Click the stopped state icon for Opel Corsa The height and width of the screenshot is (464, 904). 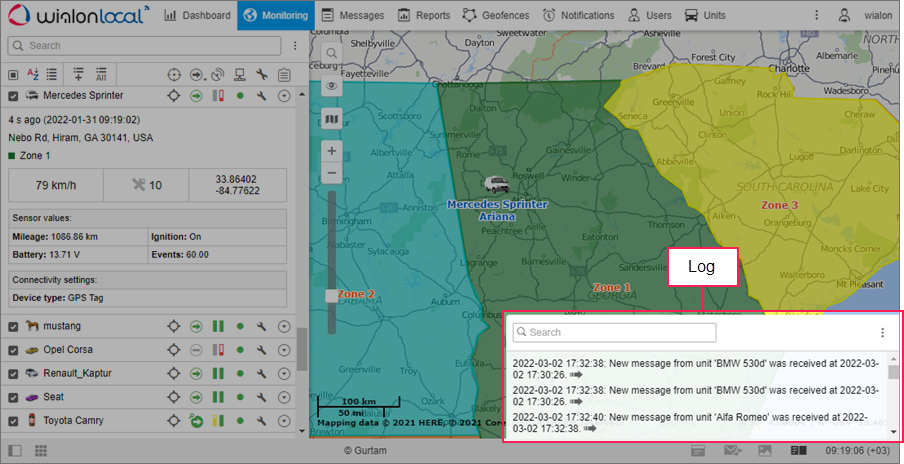196,350
